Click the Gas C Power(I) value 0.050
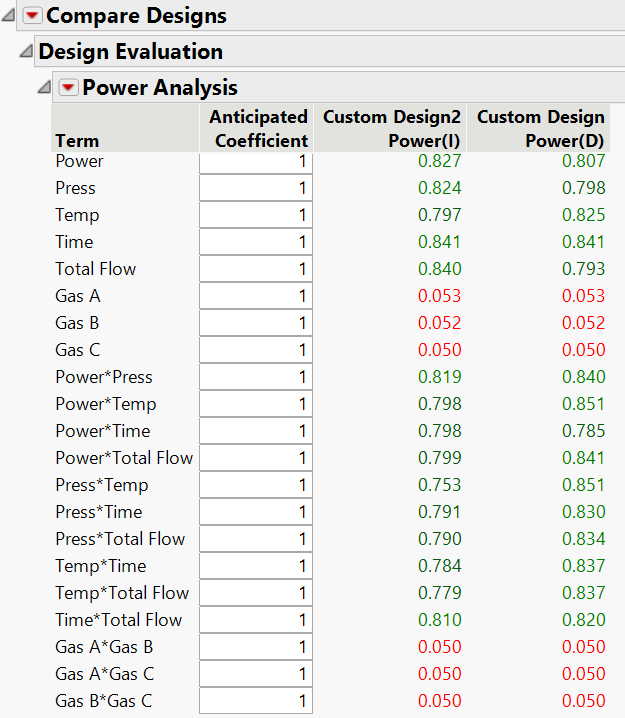 pos(439,350)
